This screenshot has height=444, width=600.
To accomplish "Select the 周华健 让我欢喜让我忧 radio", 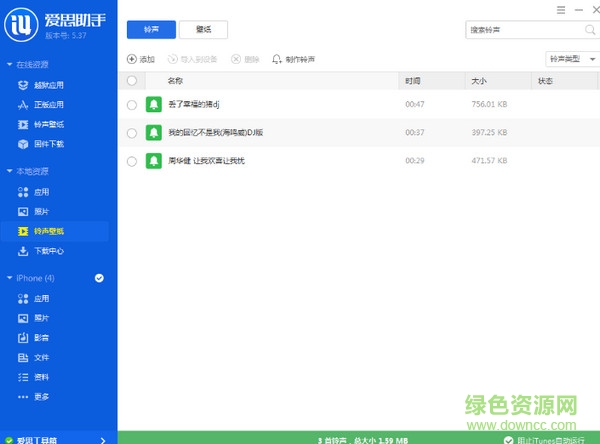I will [x=132, y=160].
